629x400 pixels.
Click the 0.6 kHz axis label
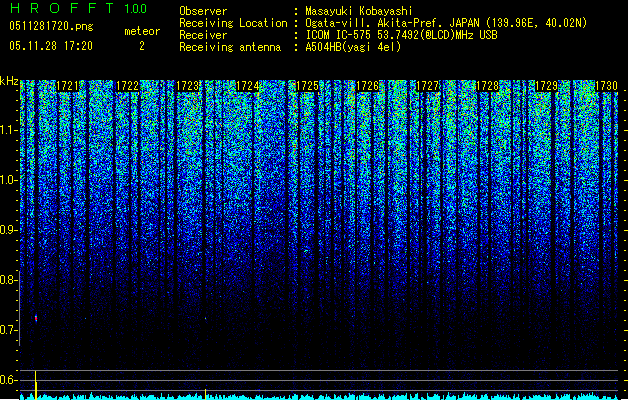point(9,380)
